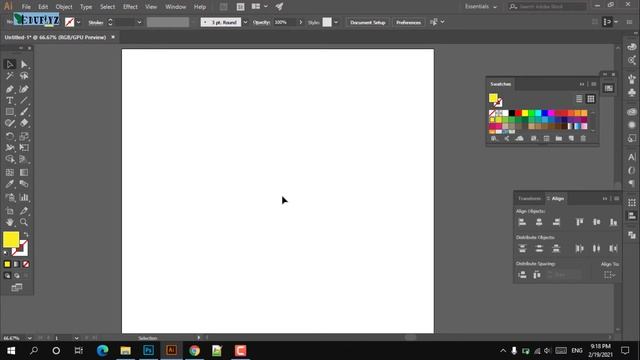Set fill mode to Color

7,264
